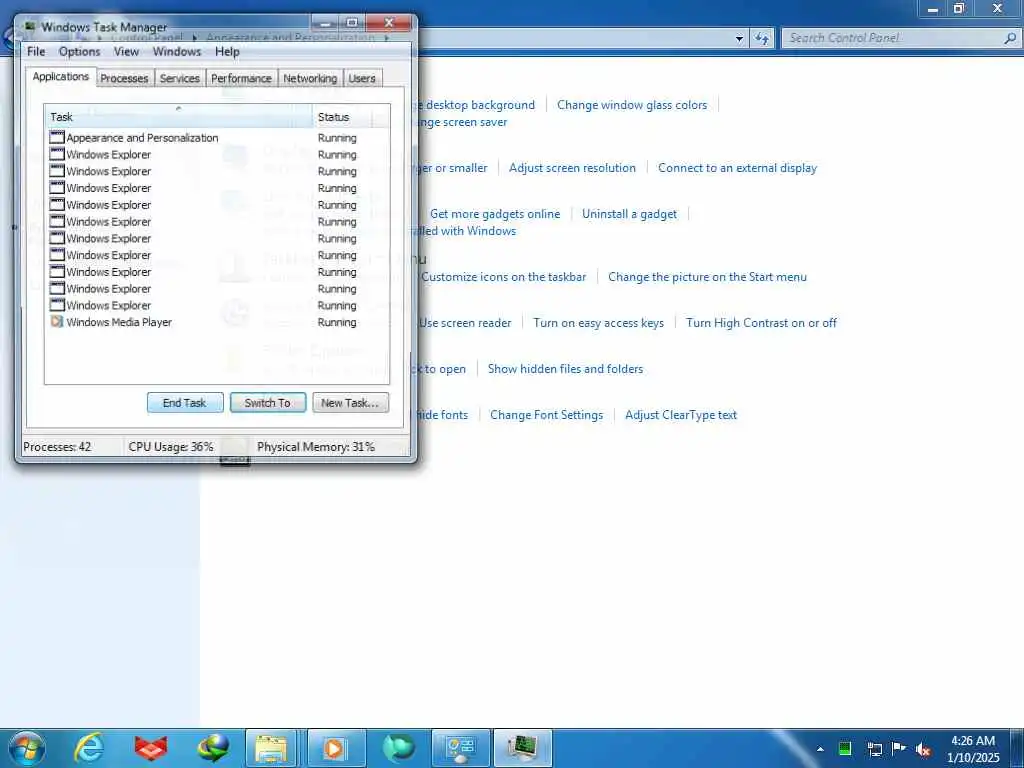The image size is (1024, 768).
Task: Click Physical Memory: 31% status text
Action: [316, 447]
